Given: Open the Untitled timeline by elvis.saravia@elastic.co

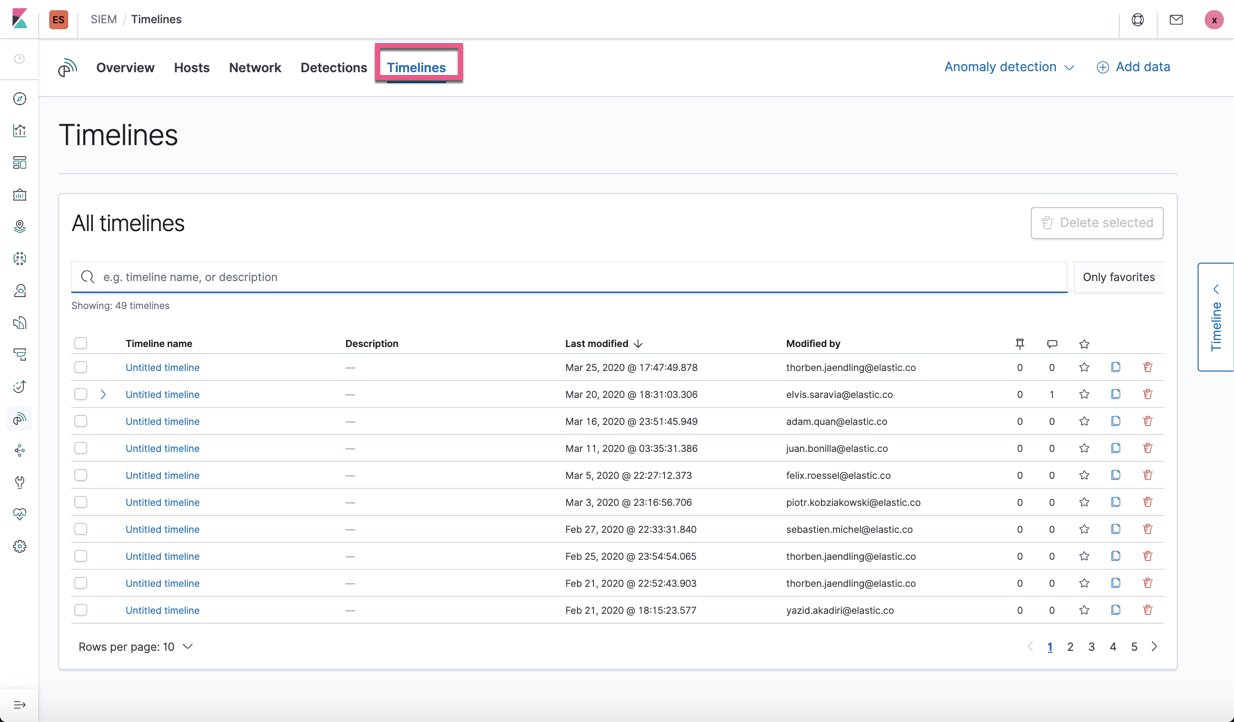Looking at the screenshot, I should [x=162, y=394].
